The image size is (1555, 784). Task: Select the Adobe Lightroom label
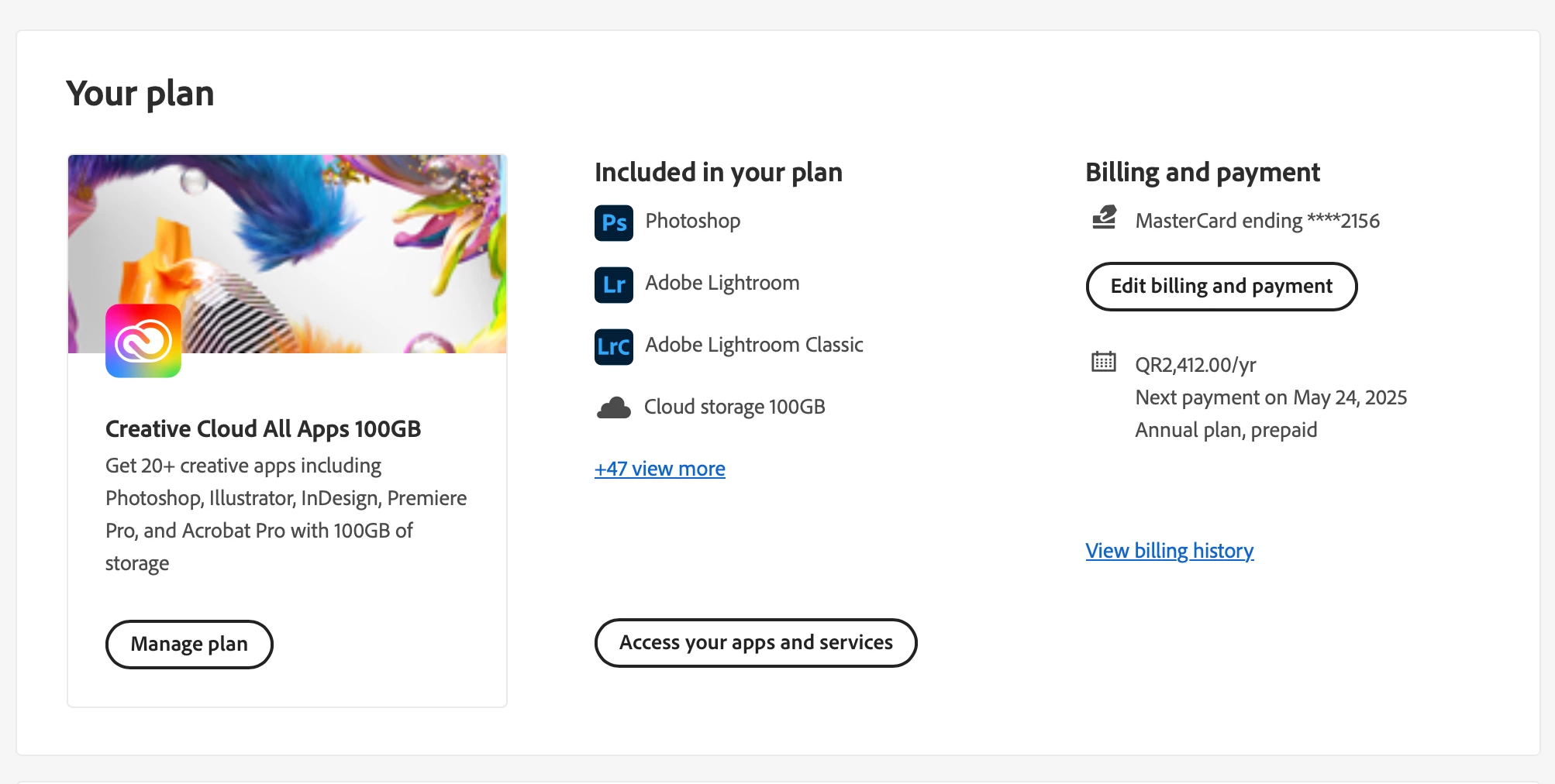(x=722, y=283)
